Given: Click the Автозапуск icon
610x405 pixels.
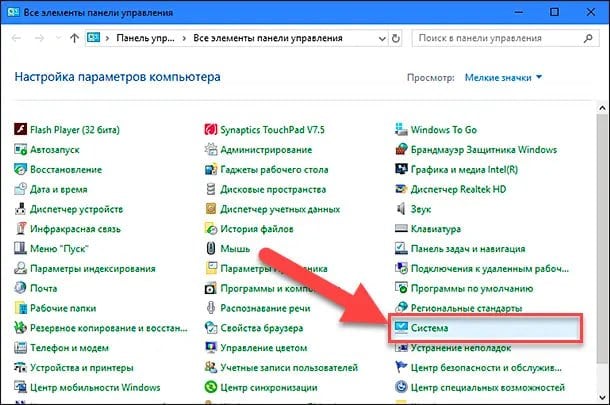Looking at the screenshot, I should pyautogui.click(x=20, y=149).
